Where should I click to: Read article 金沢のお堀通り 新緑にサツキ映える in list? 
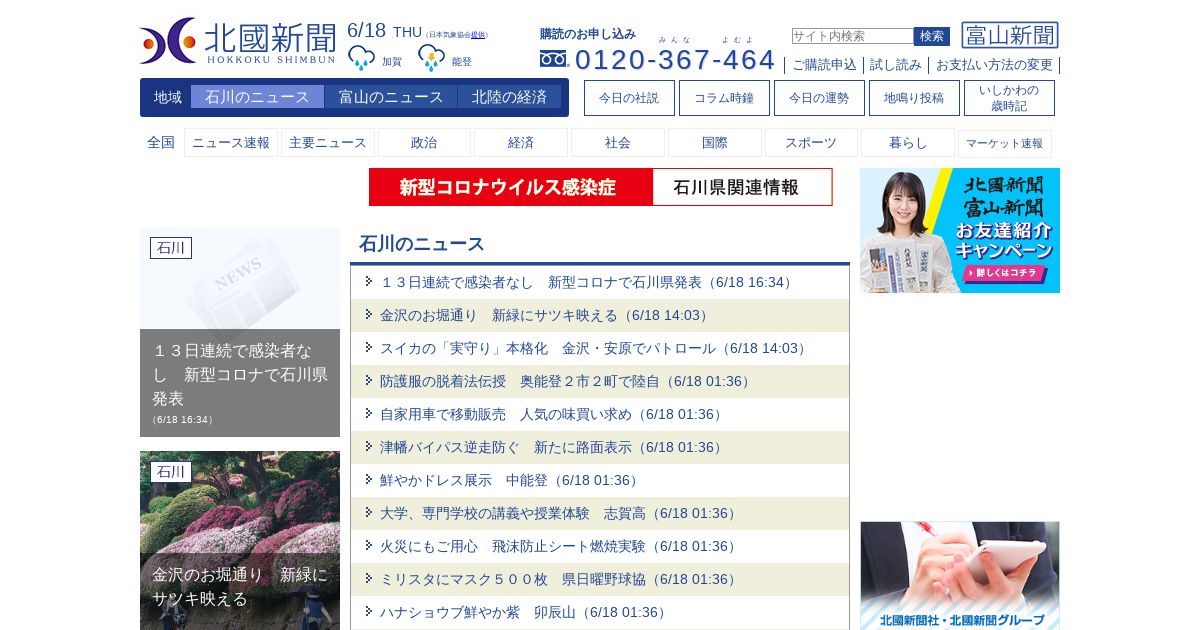(546, 316)
